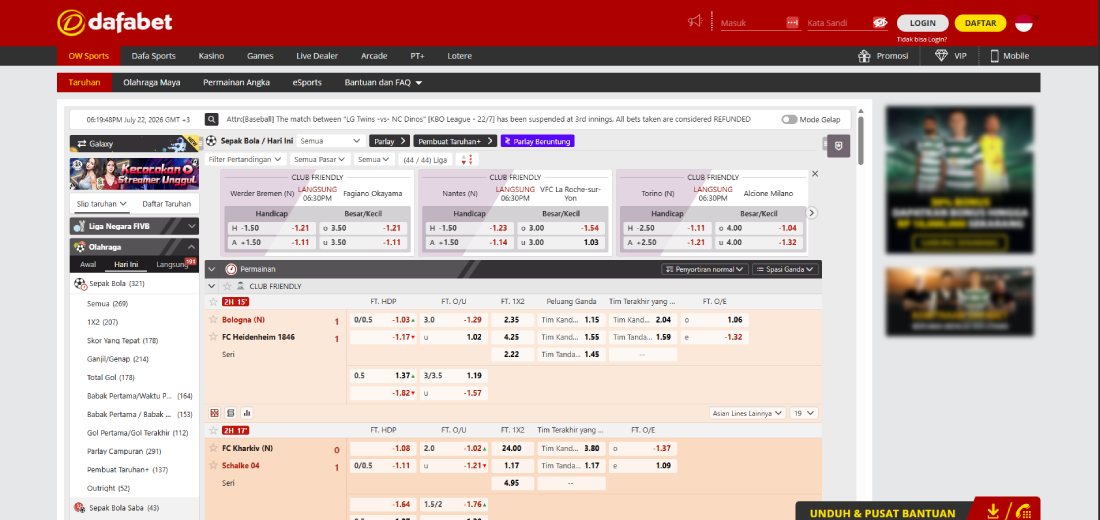The height and width of the screenshot is (520, 1100).
Task: Open Semua dropdown beside Sepak Bola / Hari Ini
Action: point(330,141)
